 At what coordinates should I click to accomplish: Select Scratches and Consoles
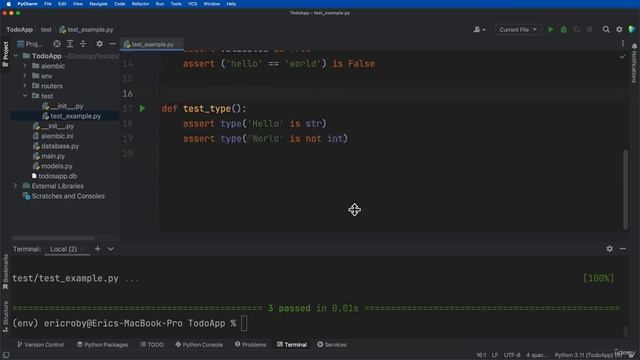pos(64,196)
